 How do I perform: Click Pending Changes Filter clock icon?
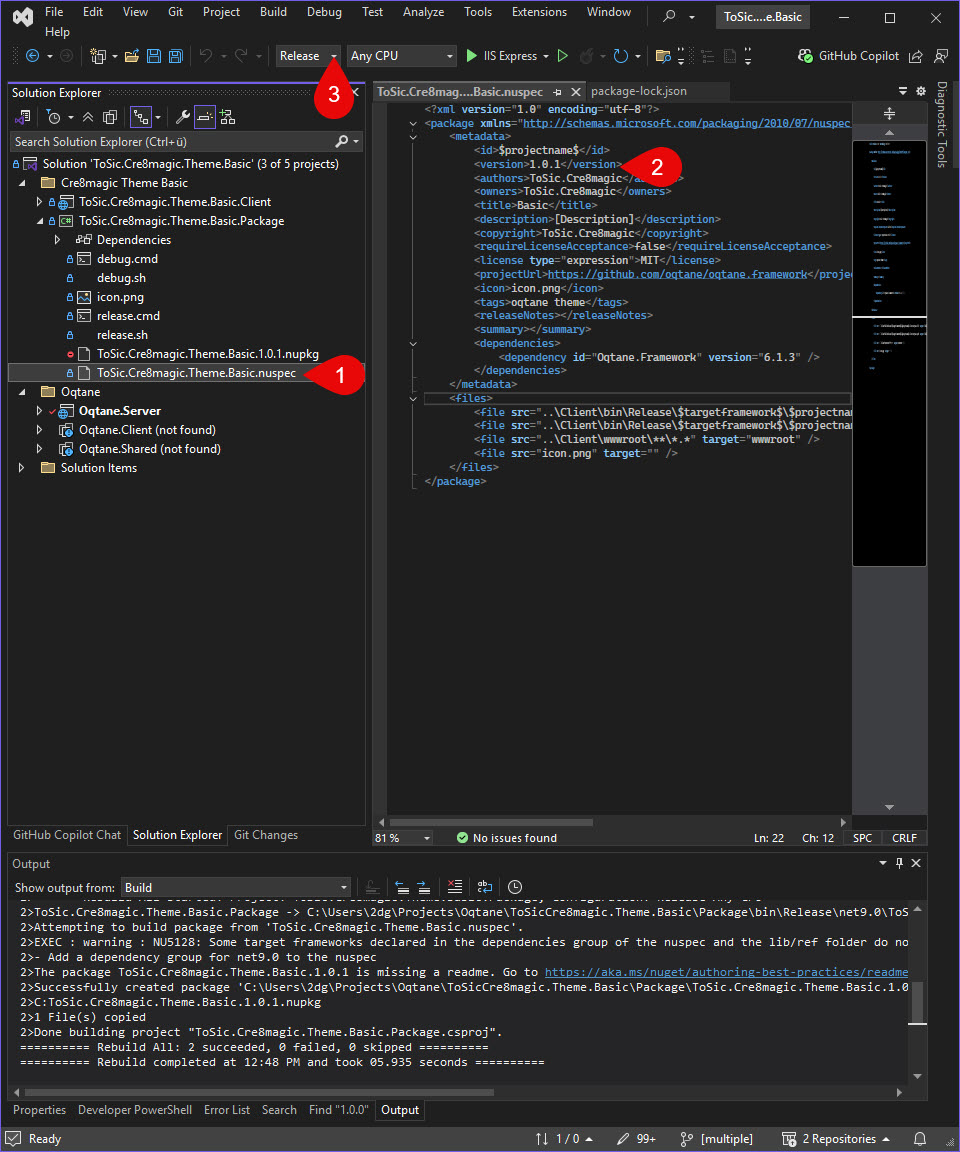[54, 117]
